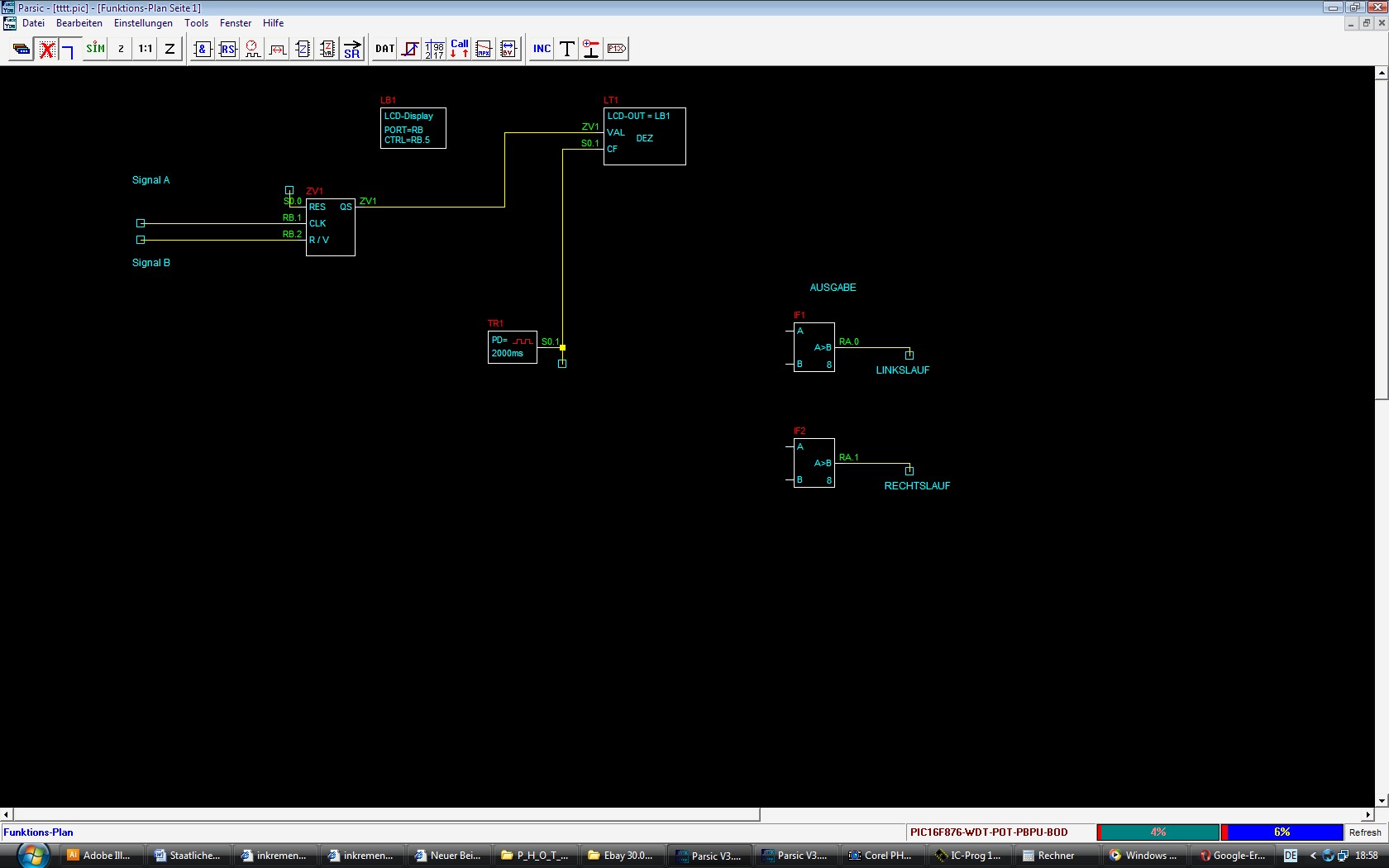
Task: Open the Hilfe menu
Action: tap(274, 23)
